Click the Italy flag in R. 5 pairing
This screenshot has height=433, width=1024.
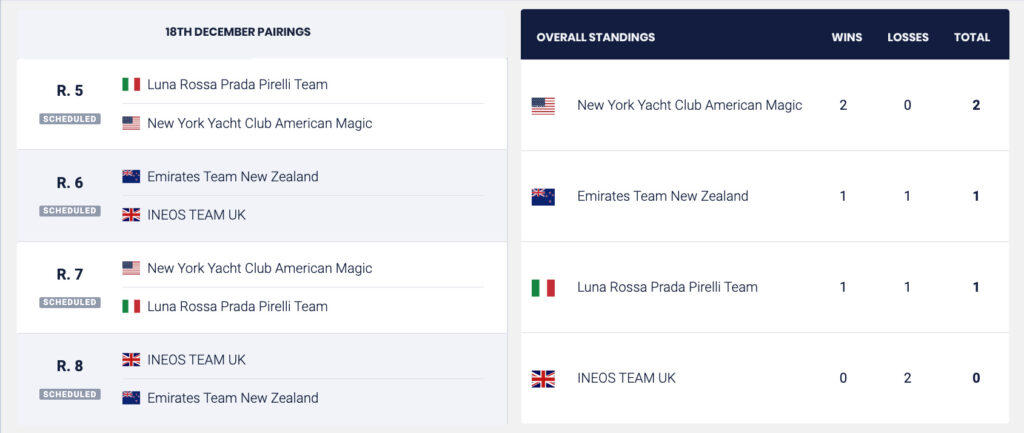[x=131, y=85]
